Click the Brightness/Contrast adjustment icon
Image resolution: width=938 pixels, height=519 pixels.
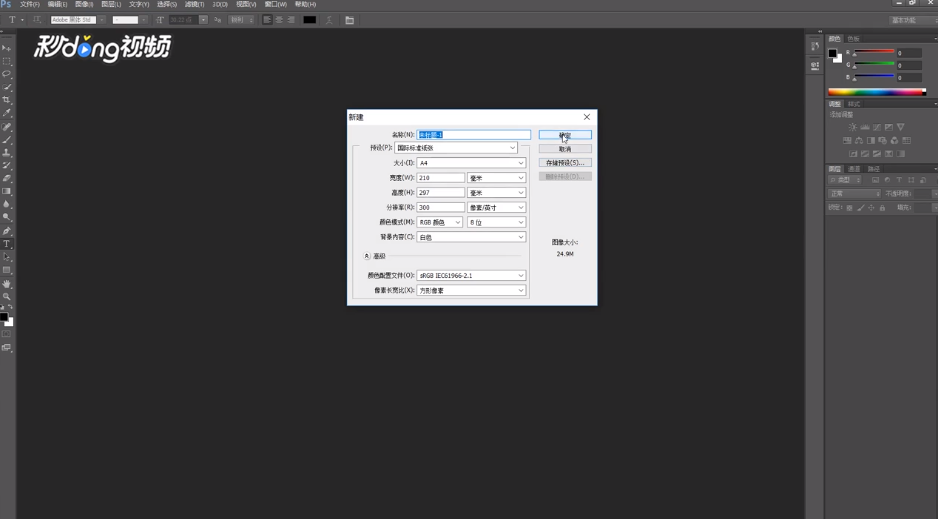[x=852, y=127]
